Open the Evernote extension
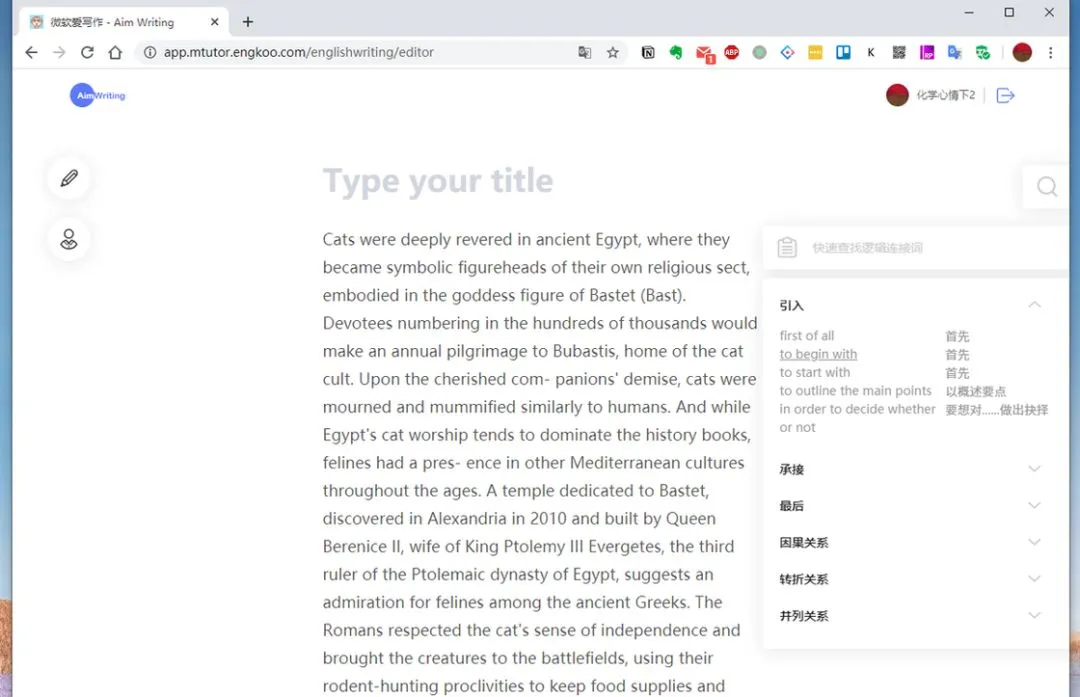The width and height of the screenshot is (1080, 697). [676, 52]
